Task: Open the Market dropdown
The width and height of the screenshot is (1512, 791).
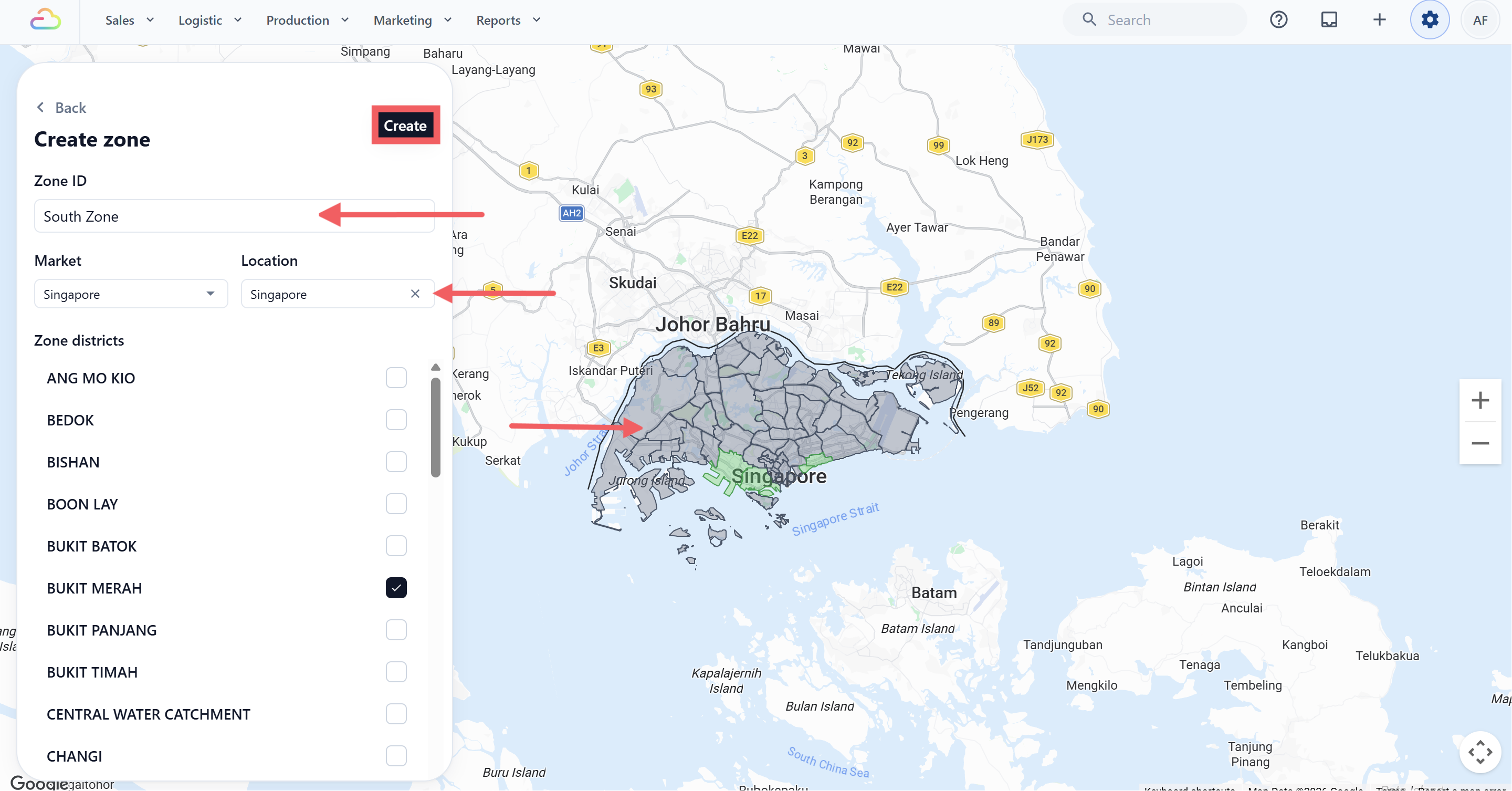Action: pyautogui.click(x=131, y=294)
